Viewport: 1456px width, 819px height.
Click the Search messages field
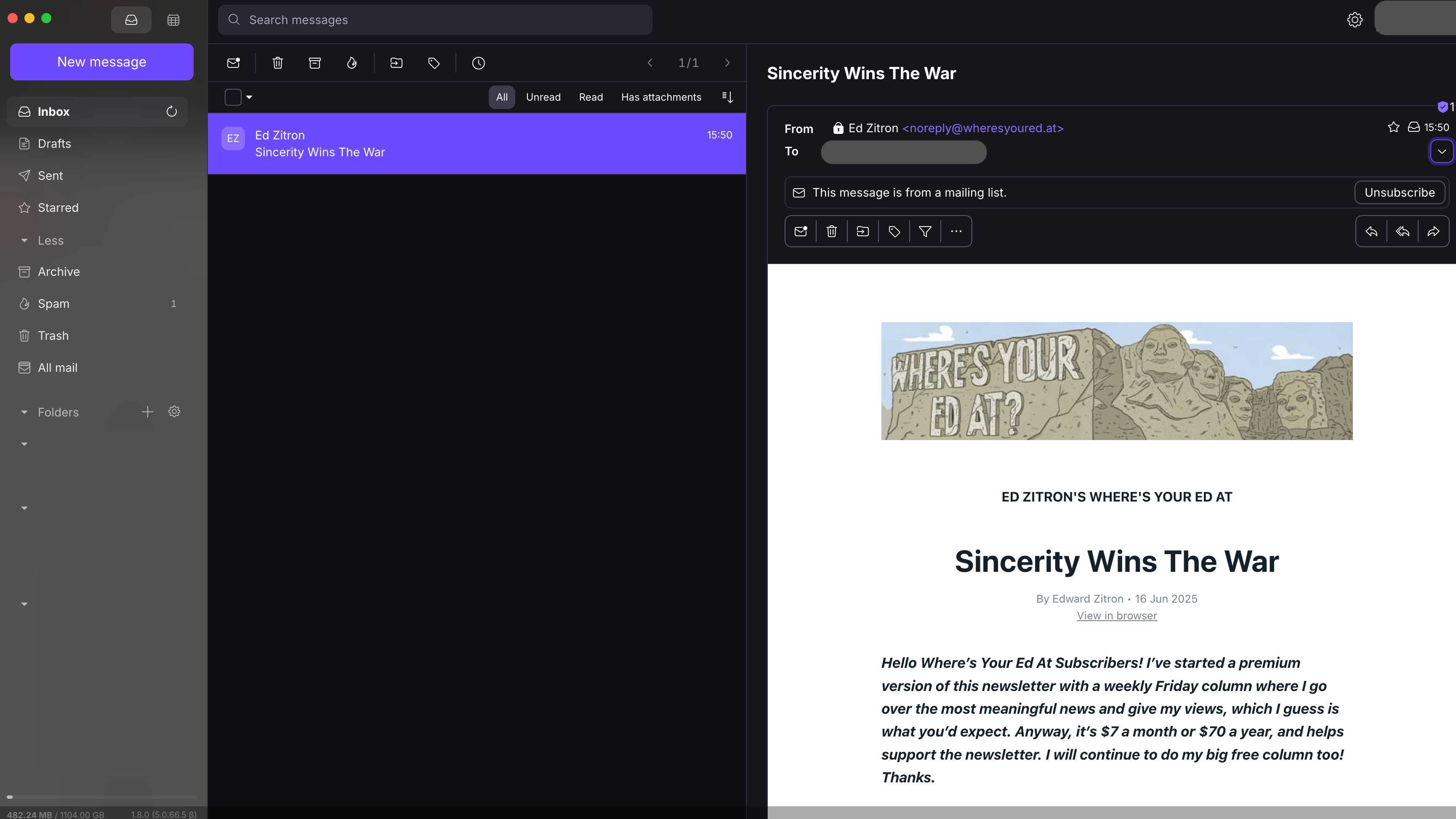(435, 20)
